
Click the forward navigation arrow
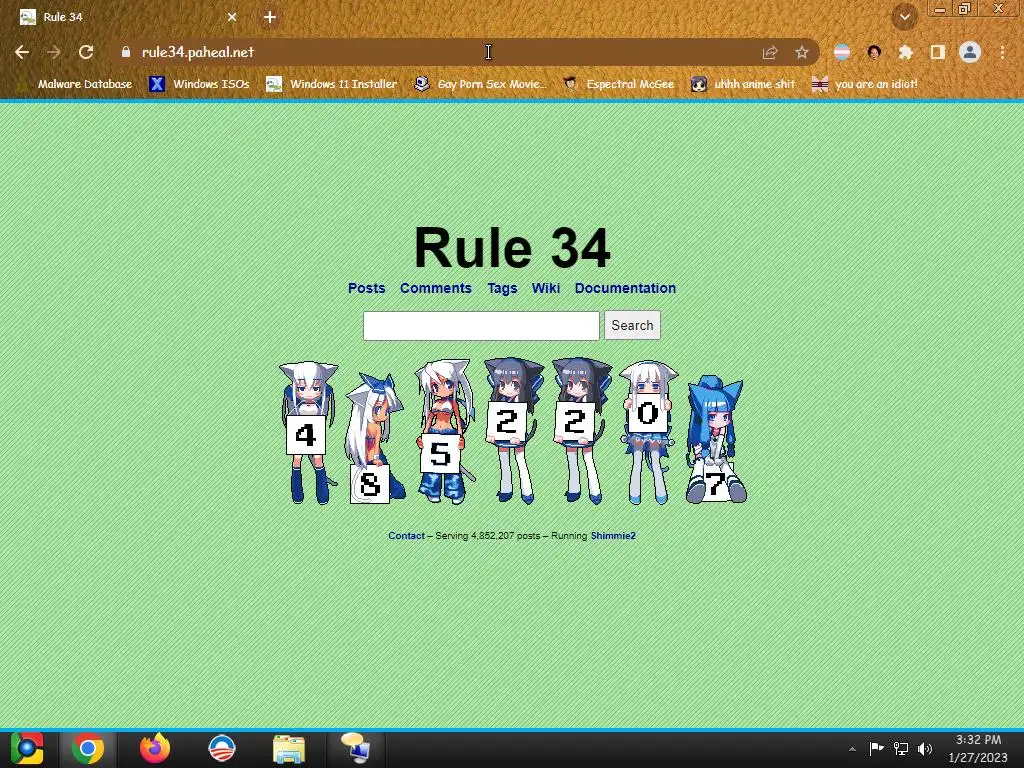tap(54, 52)
